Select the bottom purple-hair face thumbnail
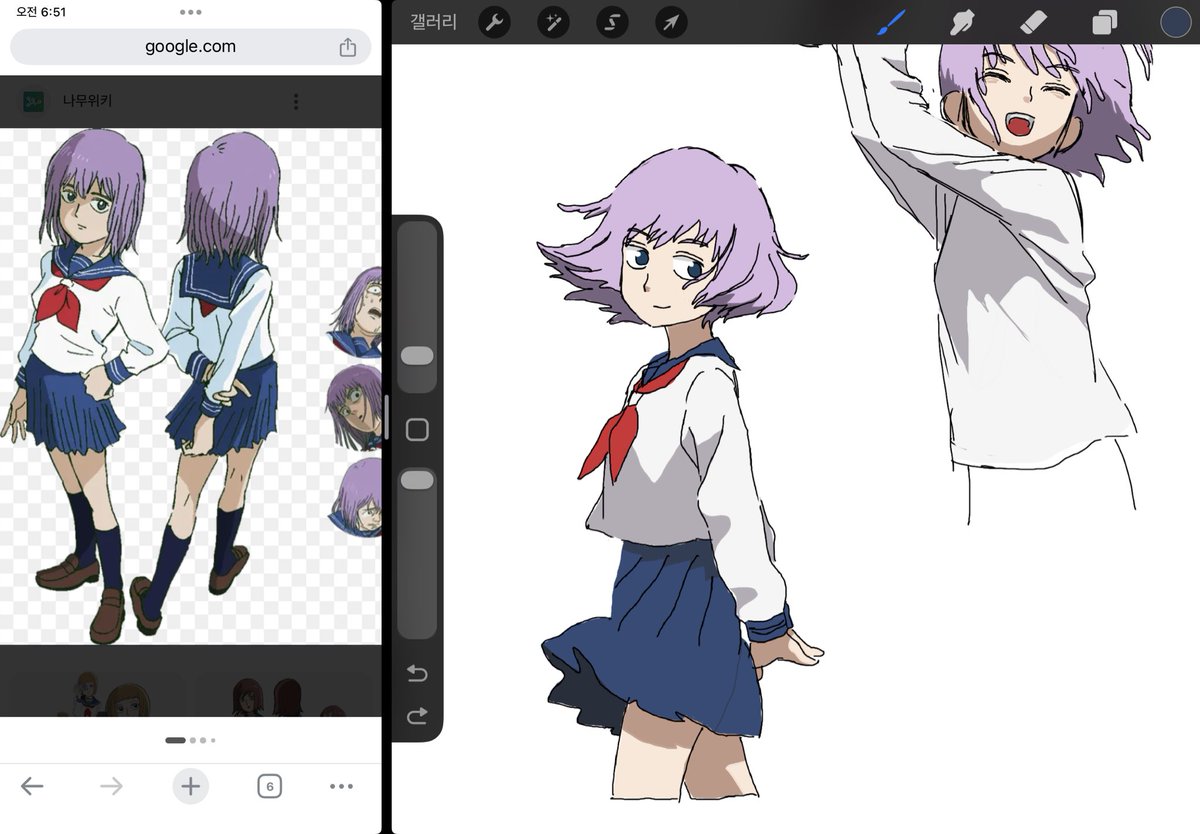1200x834 pixels. [356, 497]
